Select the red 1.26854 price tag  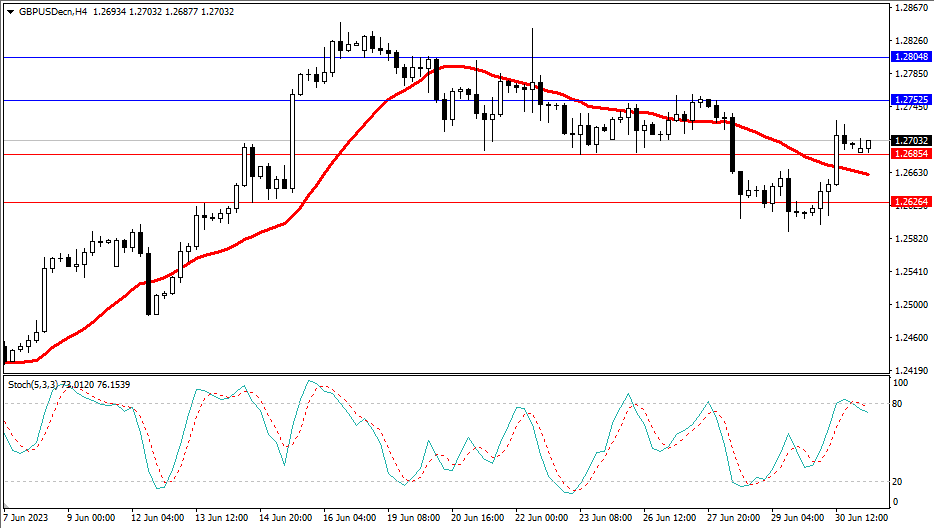coord(910,154)
